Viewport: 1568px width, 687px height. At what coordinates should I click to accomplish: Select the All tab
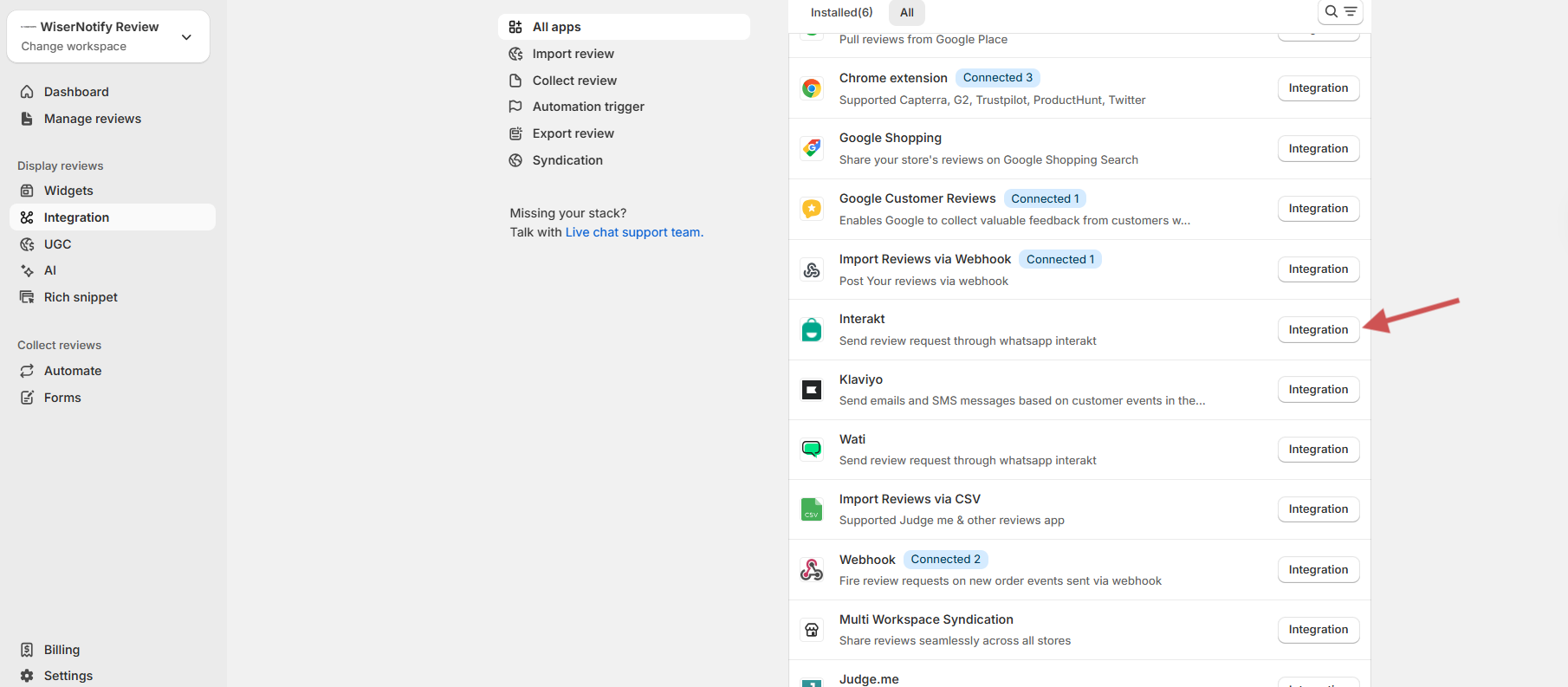pos(906,12)
